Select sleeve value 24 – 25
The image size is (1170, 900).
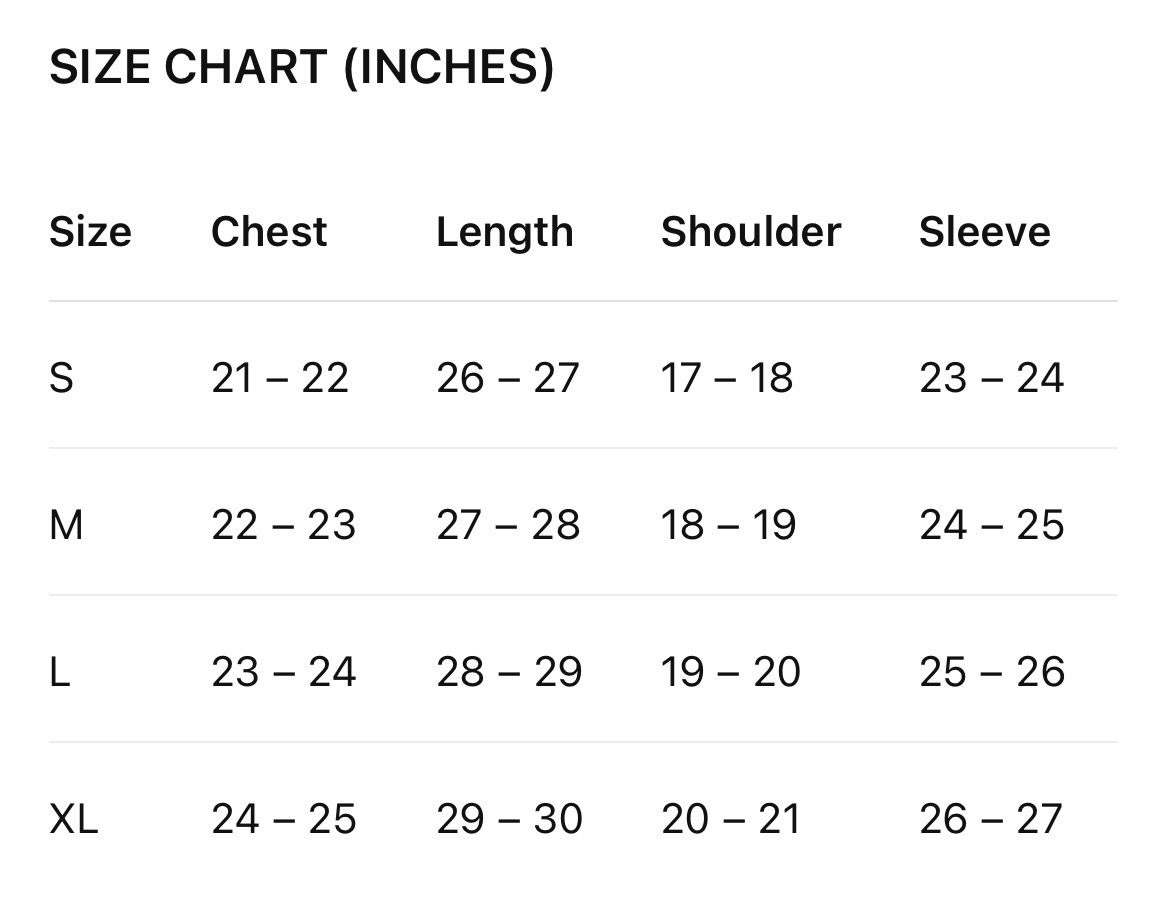point(991,525)
